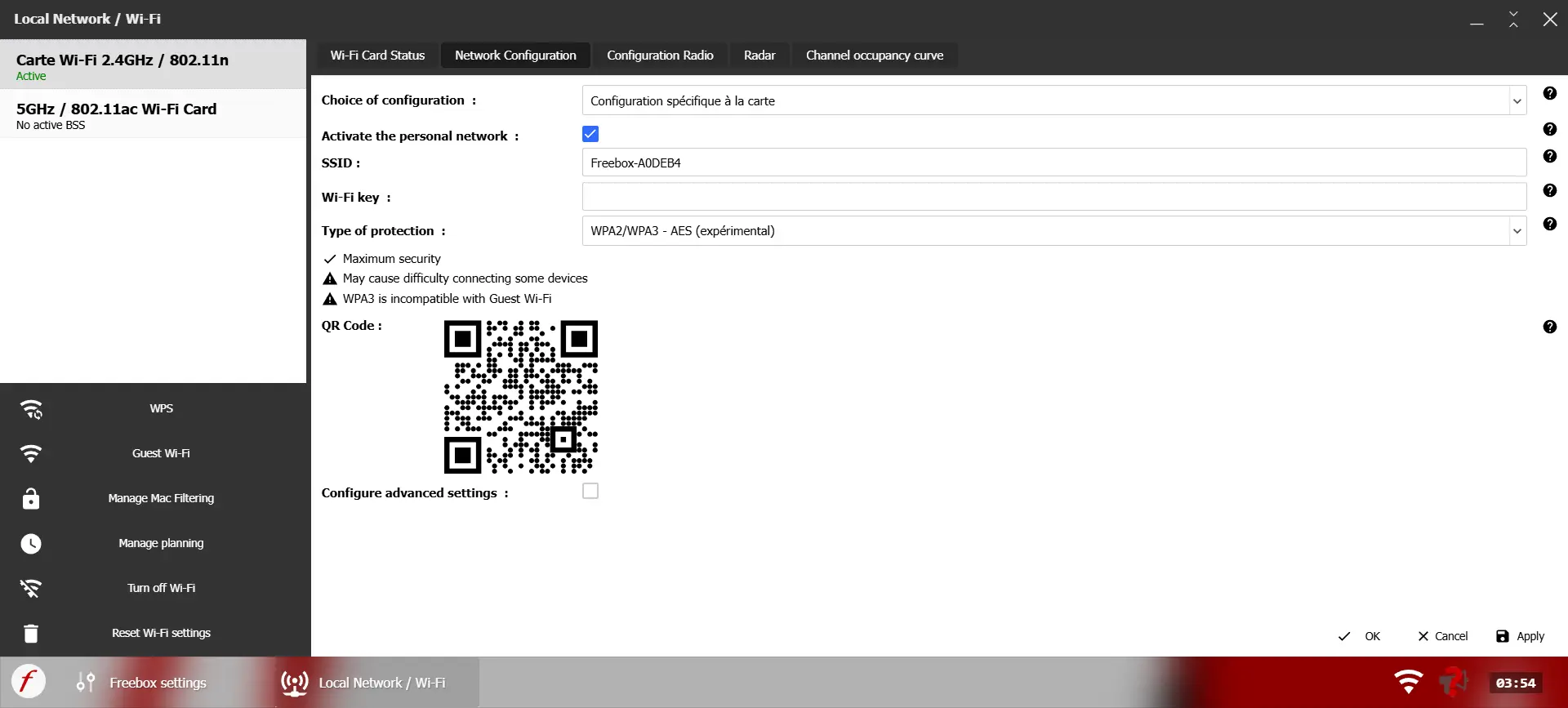Open Manage Mac Filtering label

tap(161, 498)
